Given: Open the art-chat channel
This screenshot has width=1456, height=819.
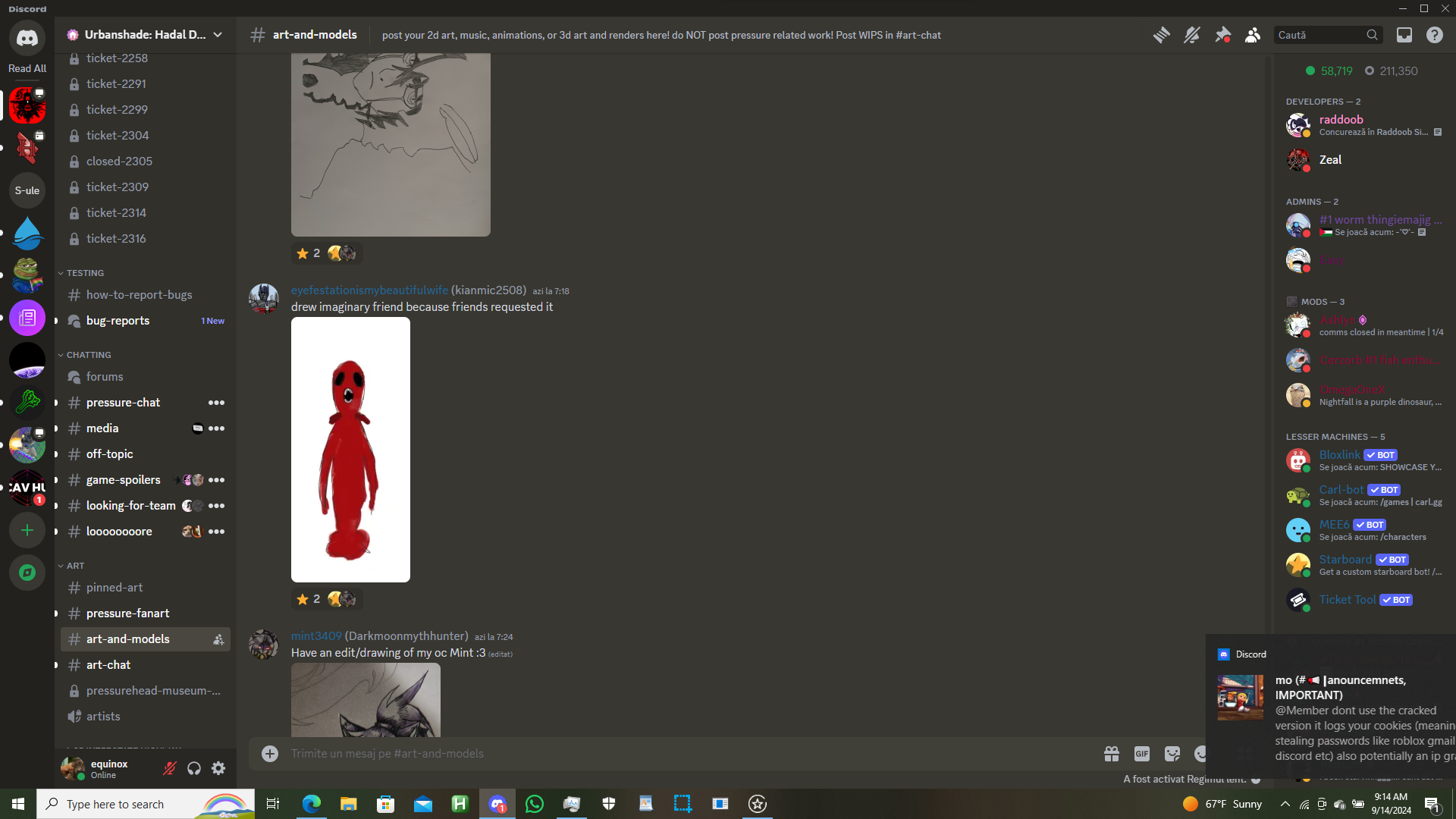Looking at the screenshot, I should tap(108, 665).
